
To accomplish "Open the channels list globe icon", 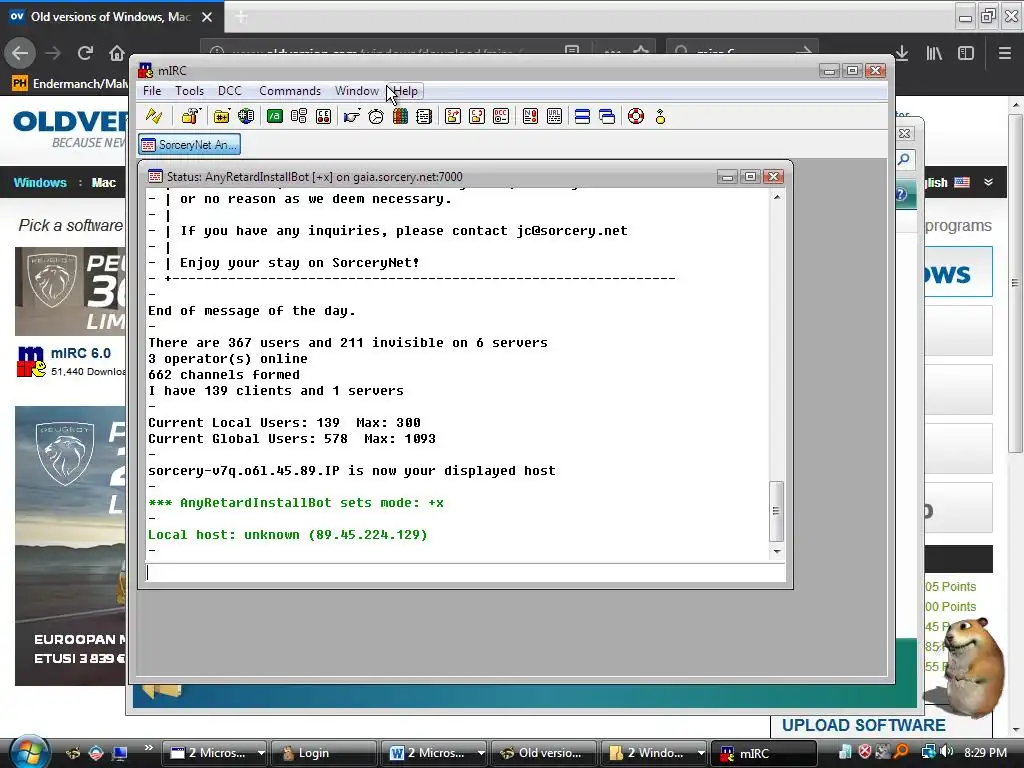I will pos(246,116).
